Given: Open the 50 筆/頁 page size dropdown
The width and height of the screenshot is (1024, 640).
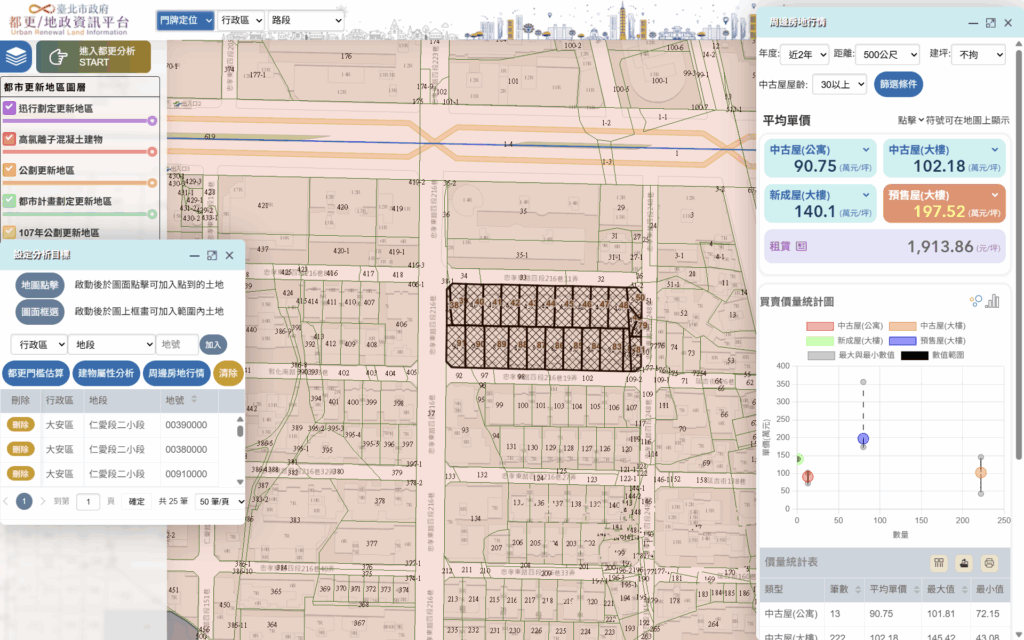Looking at the screenshot, I should [221, 501].
